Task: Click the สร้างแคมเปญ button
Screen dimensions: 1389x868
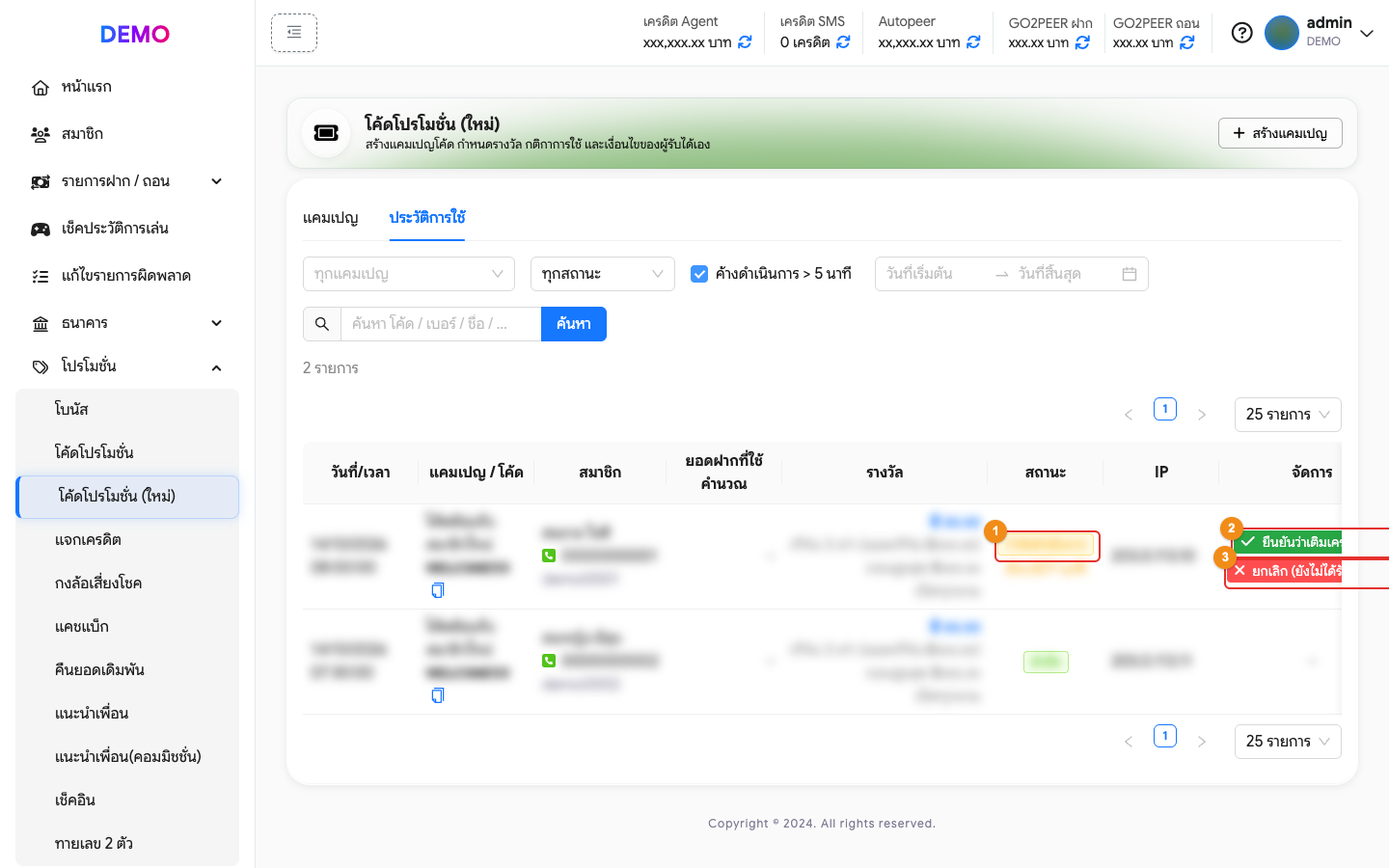Action: point(1281,133)
